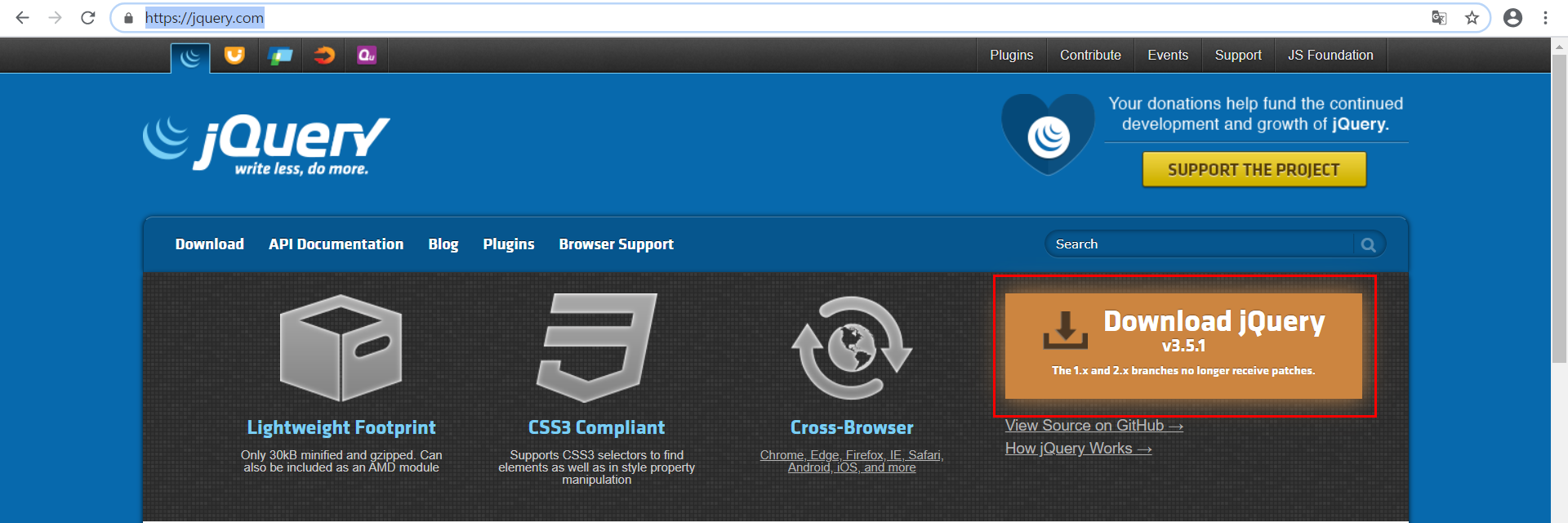The image size is (1568, 523).
Task: Click the Only 30kB minified description
Action: tap(341, 461)
